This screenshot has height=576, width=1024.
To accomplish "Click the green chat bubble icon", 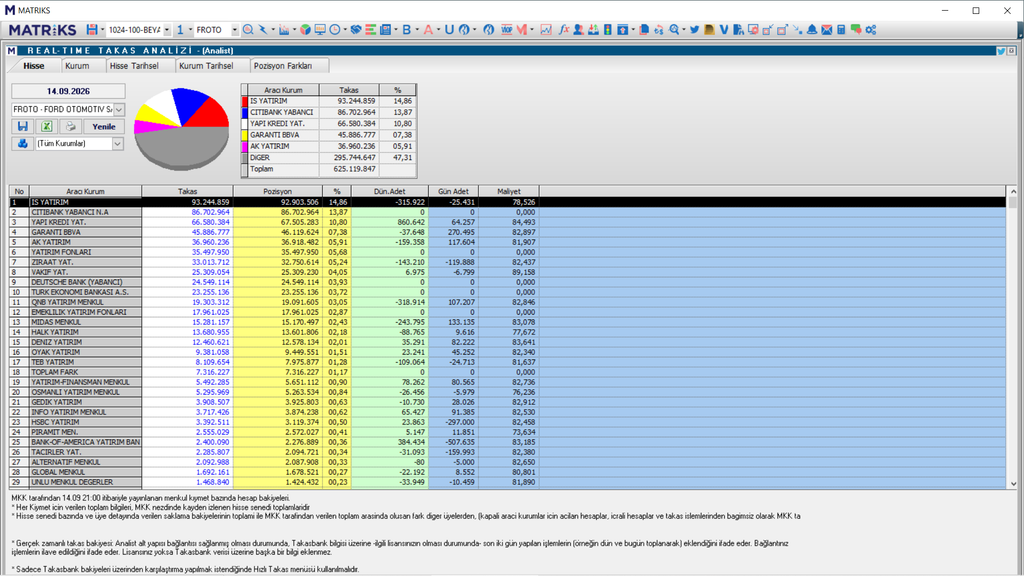I will (x=856, y=30).
